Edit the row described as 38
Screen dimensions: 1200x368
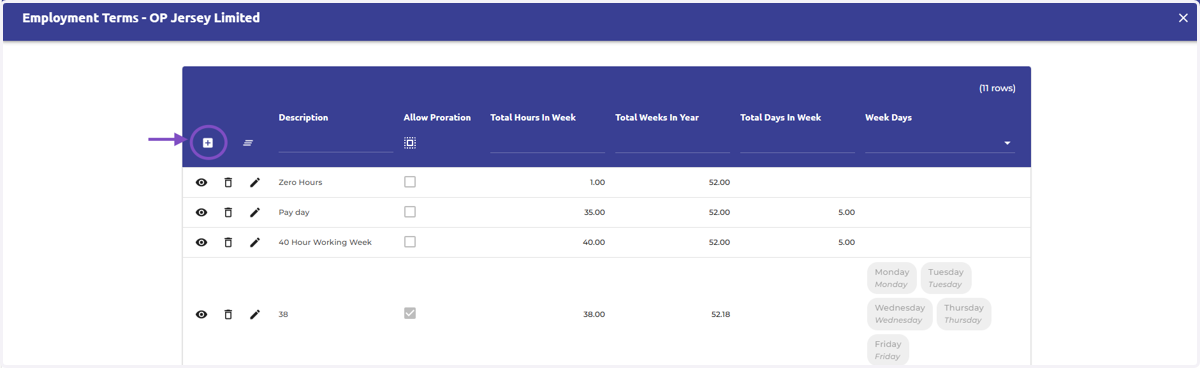coord(255,314)
